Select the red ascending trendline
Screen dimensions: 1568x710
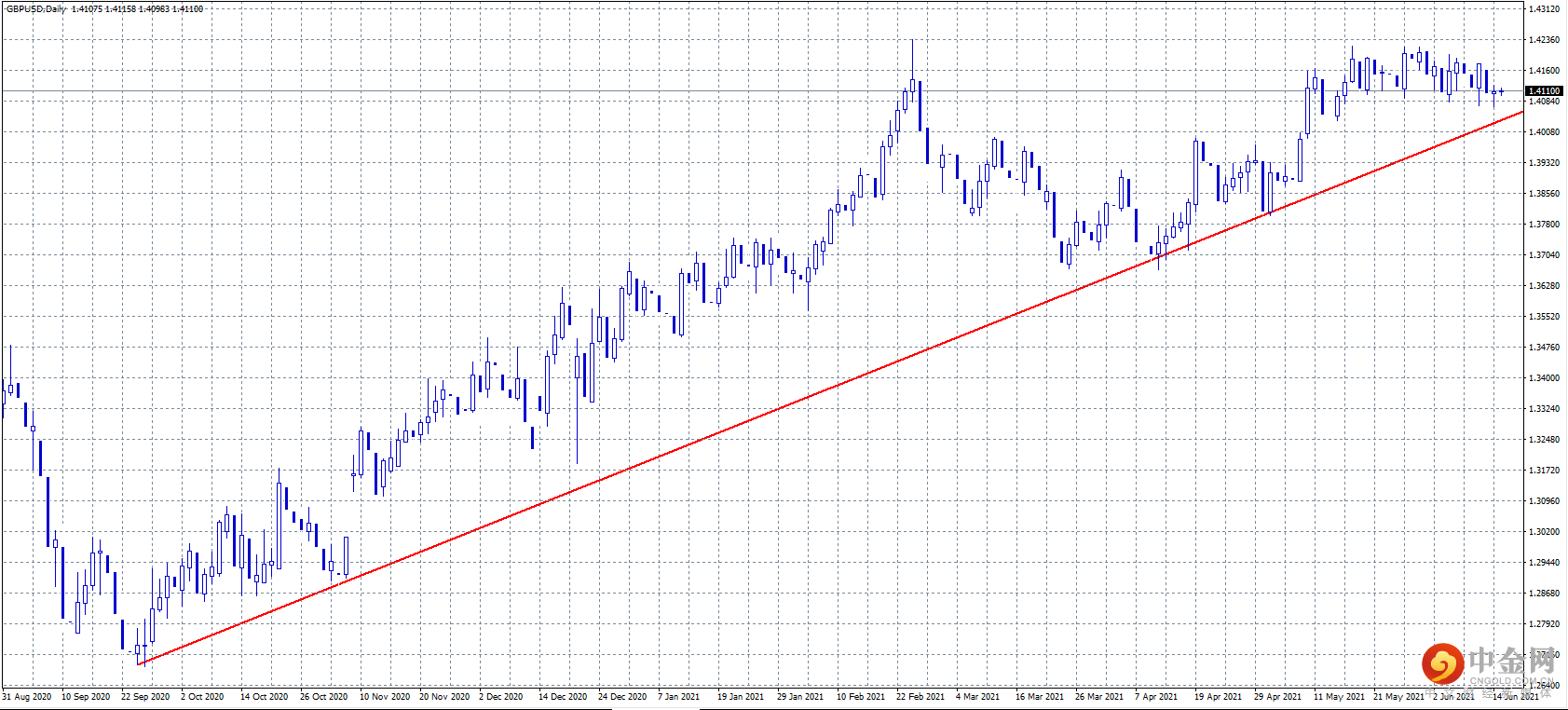coord(830,388)
